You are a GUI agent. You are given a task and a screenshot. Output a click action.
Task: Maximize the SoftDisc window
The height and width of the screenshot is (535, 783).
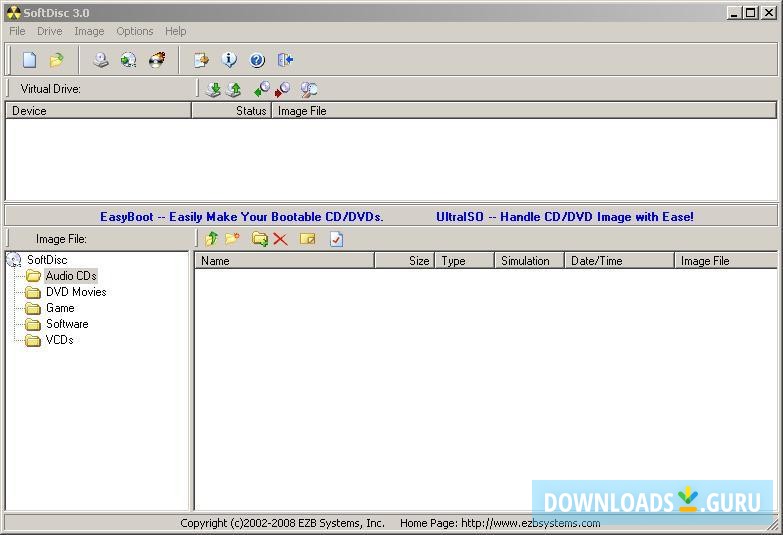(751, 13)
